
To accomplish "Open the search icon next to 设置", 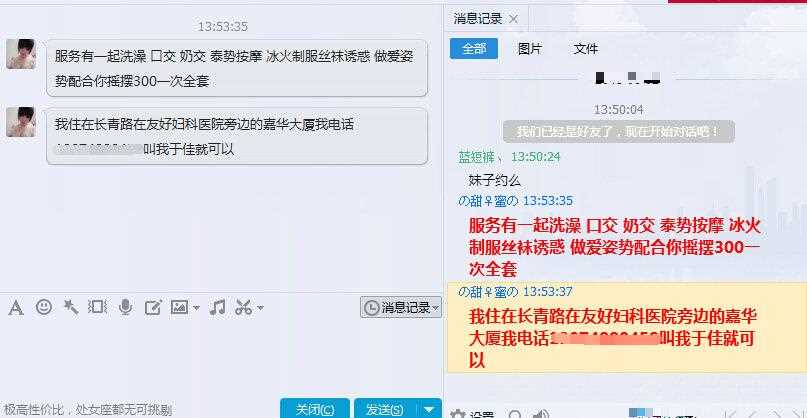I will [x=515, y=414].
